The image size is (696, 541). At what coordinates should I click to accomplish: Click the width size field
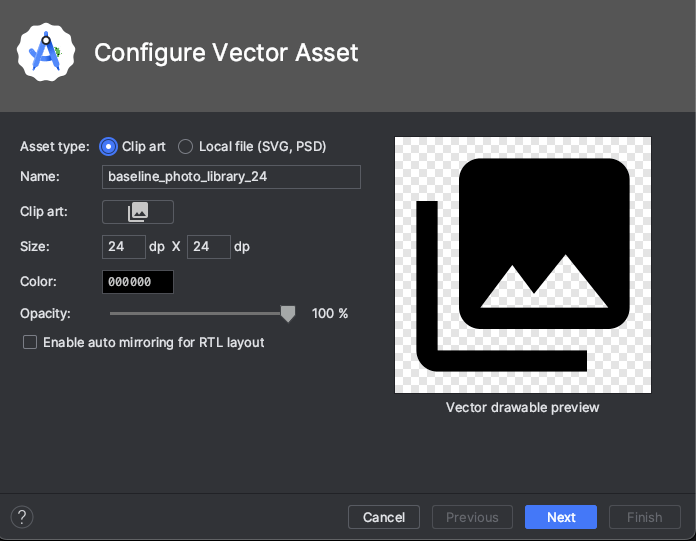coord(124,247)
